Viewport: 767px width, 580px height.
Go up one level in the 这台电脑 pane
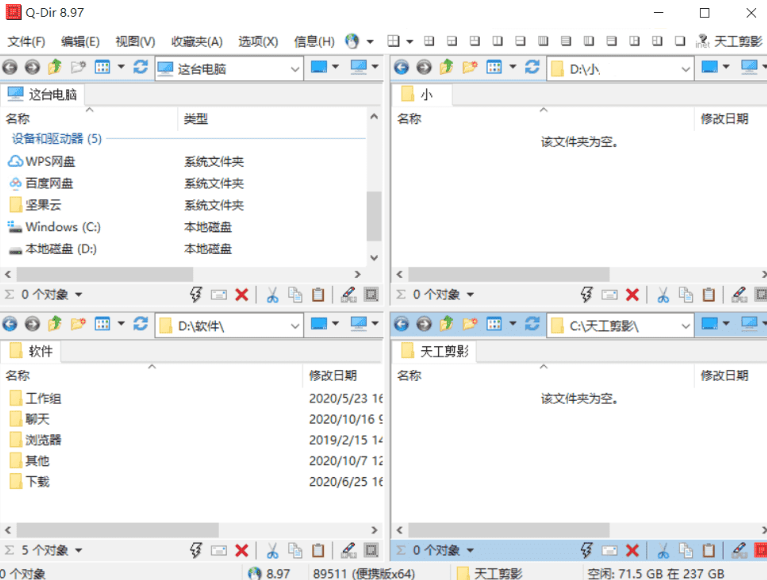coord(55,67)
